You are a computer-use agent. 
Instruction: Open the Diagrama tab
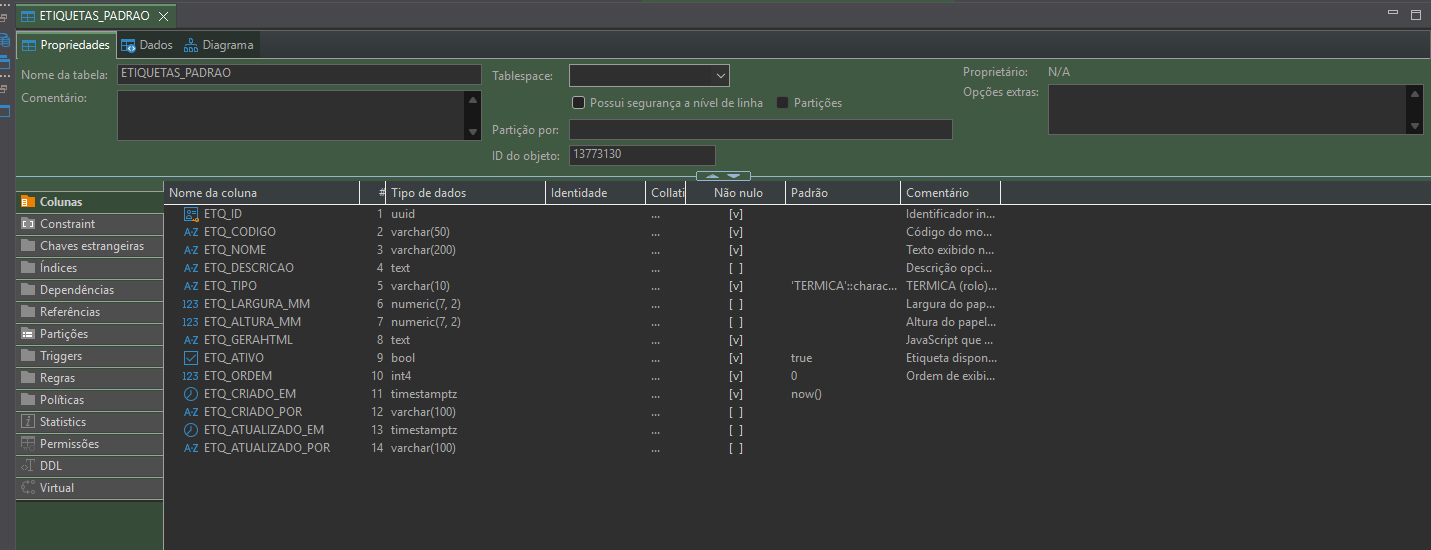pos(218,45)
